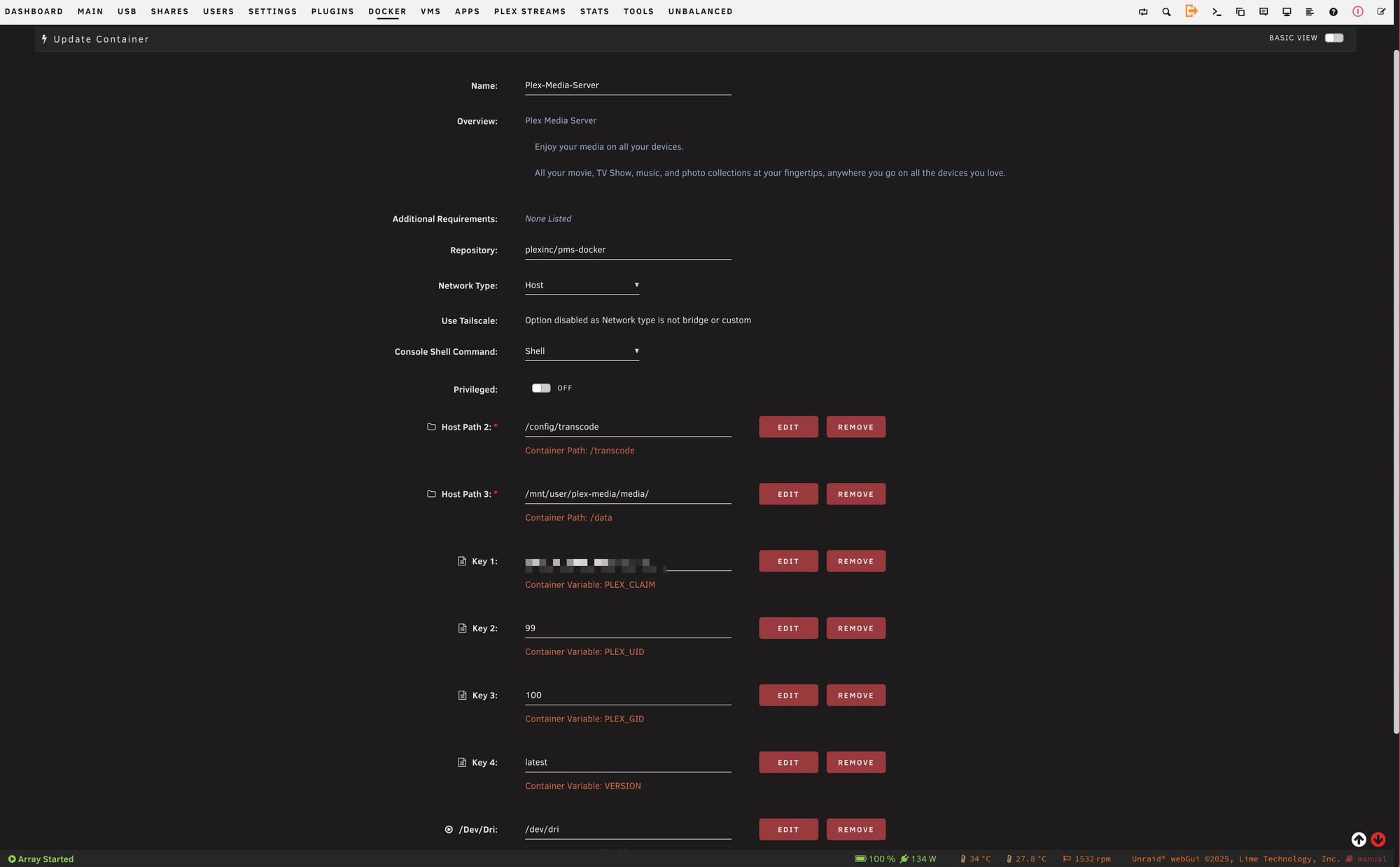
Task: Click the fan speed 1532 rpm indicator
Action: pos(1086,859)
